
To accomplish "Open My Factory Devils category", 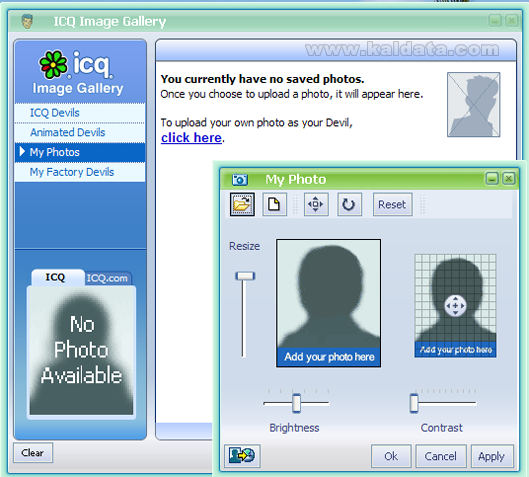I will tap(80, 172).
